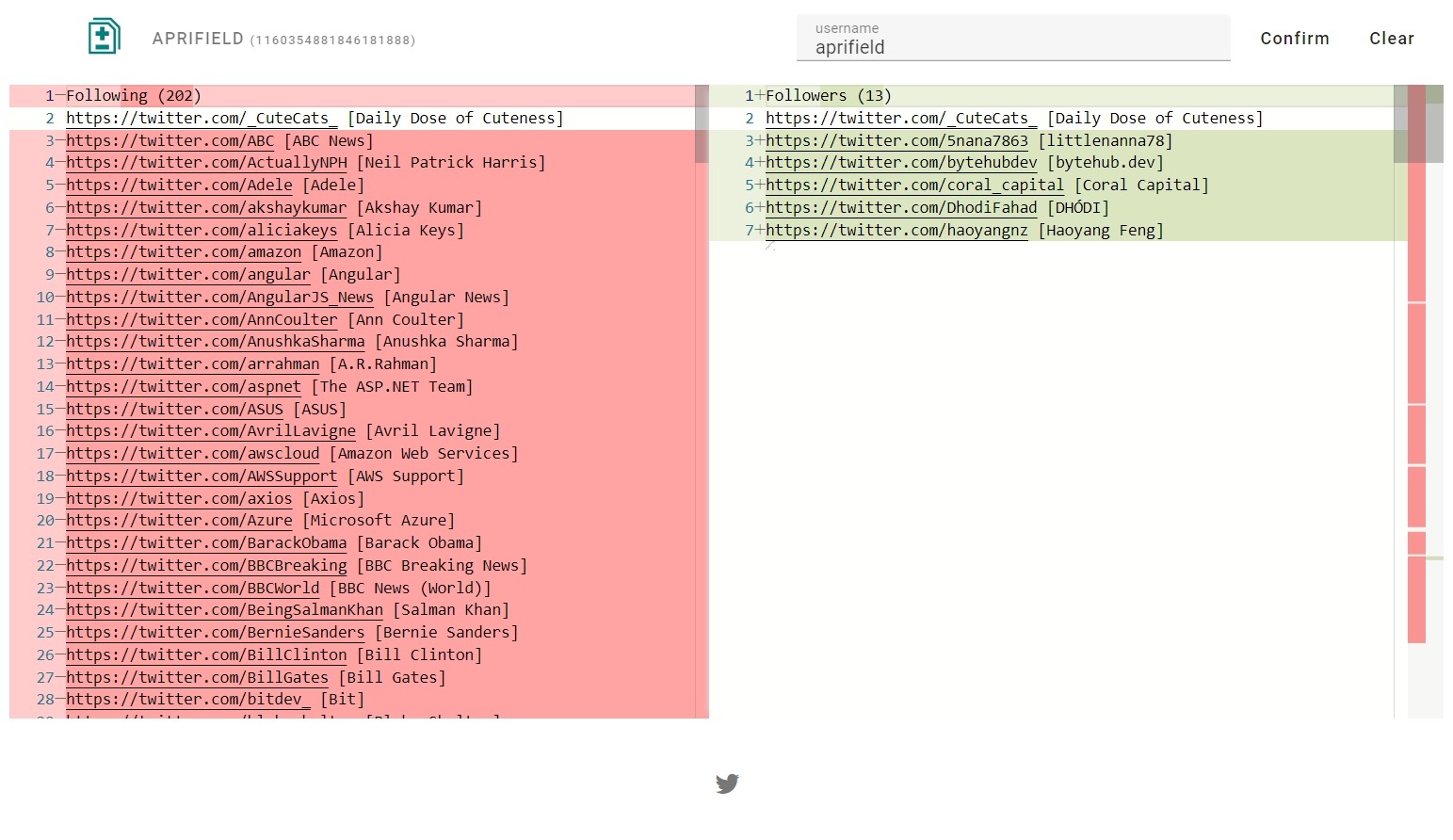This screenshot has height=840, width=1453.
Task: Open the twitter.com/coral_capital follower link
Action: click(913, 186)
